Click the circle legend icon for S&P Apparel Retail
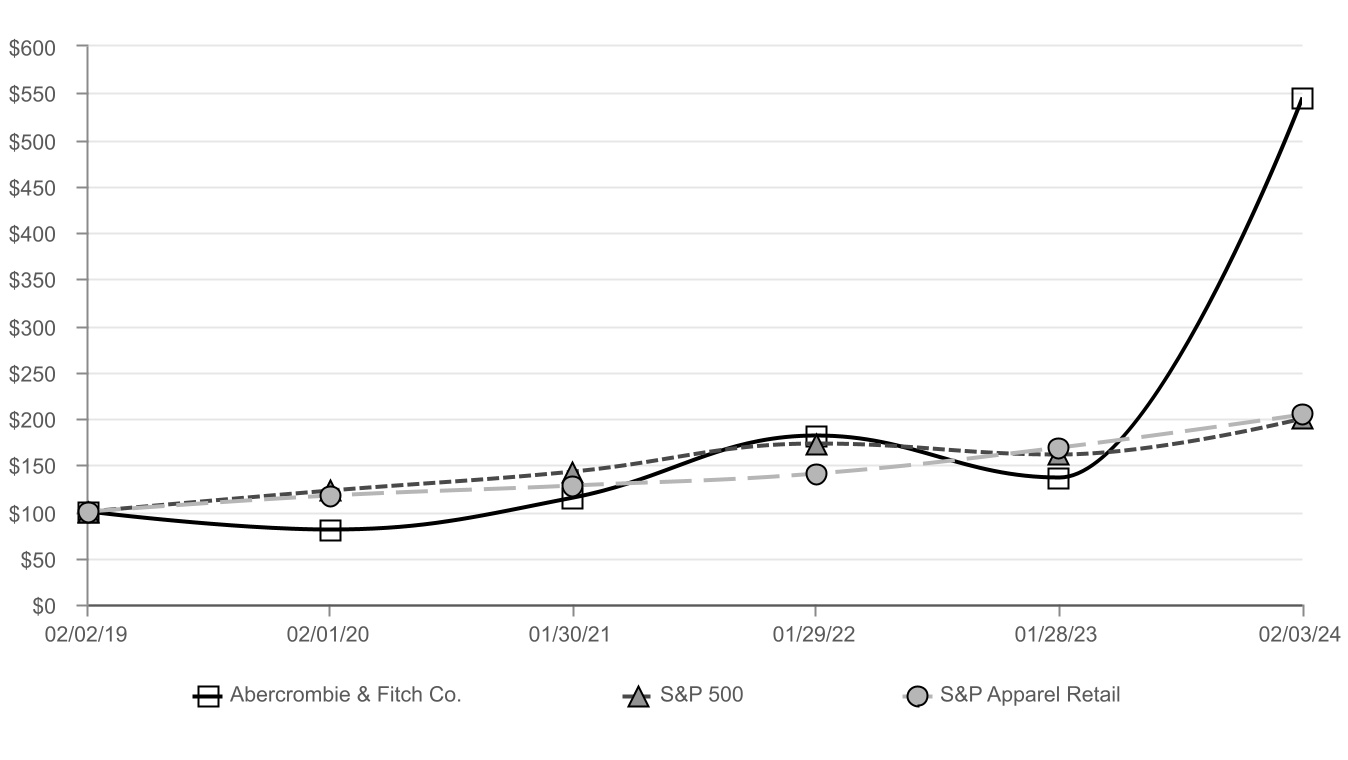Viewport: 1348px width, 760px height. [917, 696]
